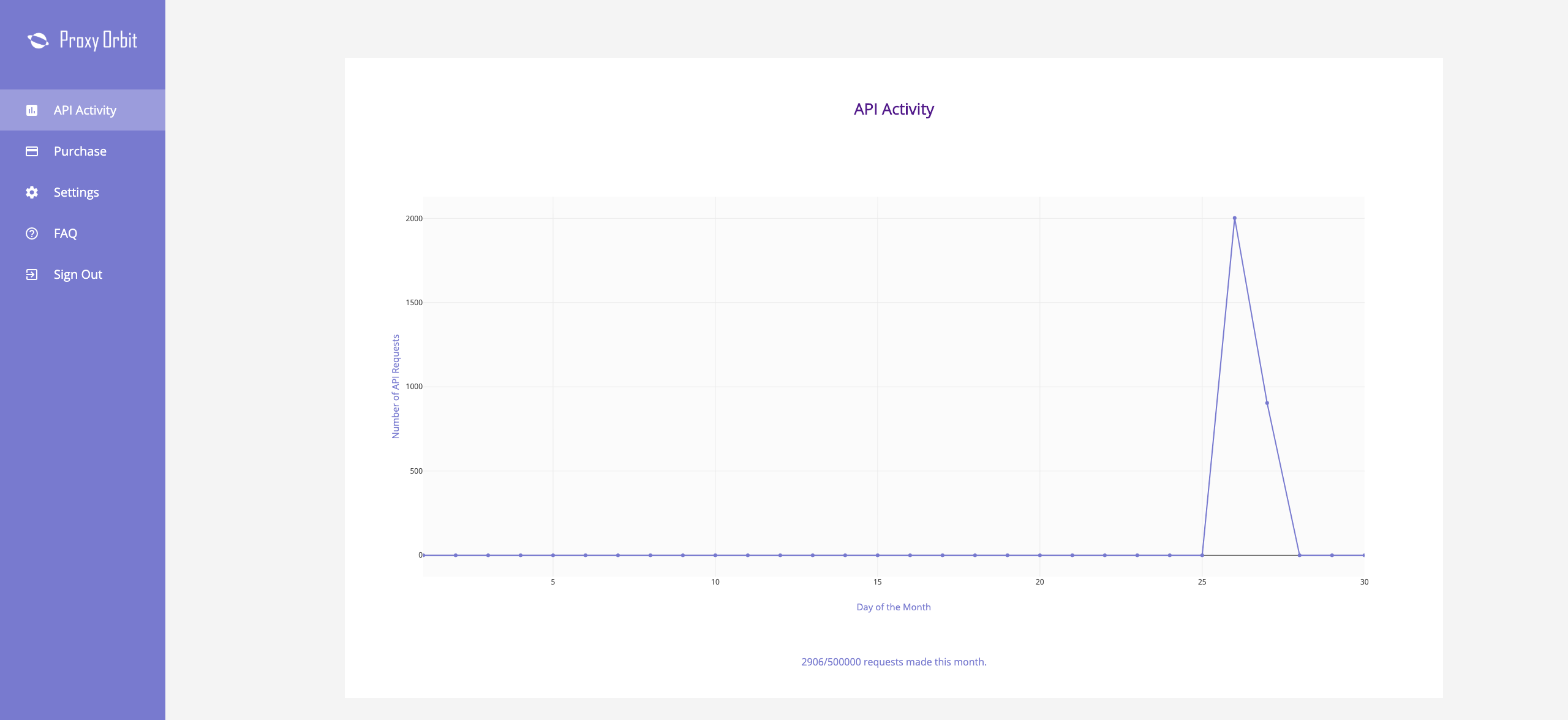Click the x-axis tick label 25

[x=1202, y=582]
